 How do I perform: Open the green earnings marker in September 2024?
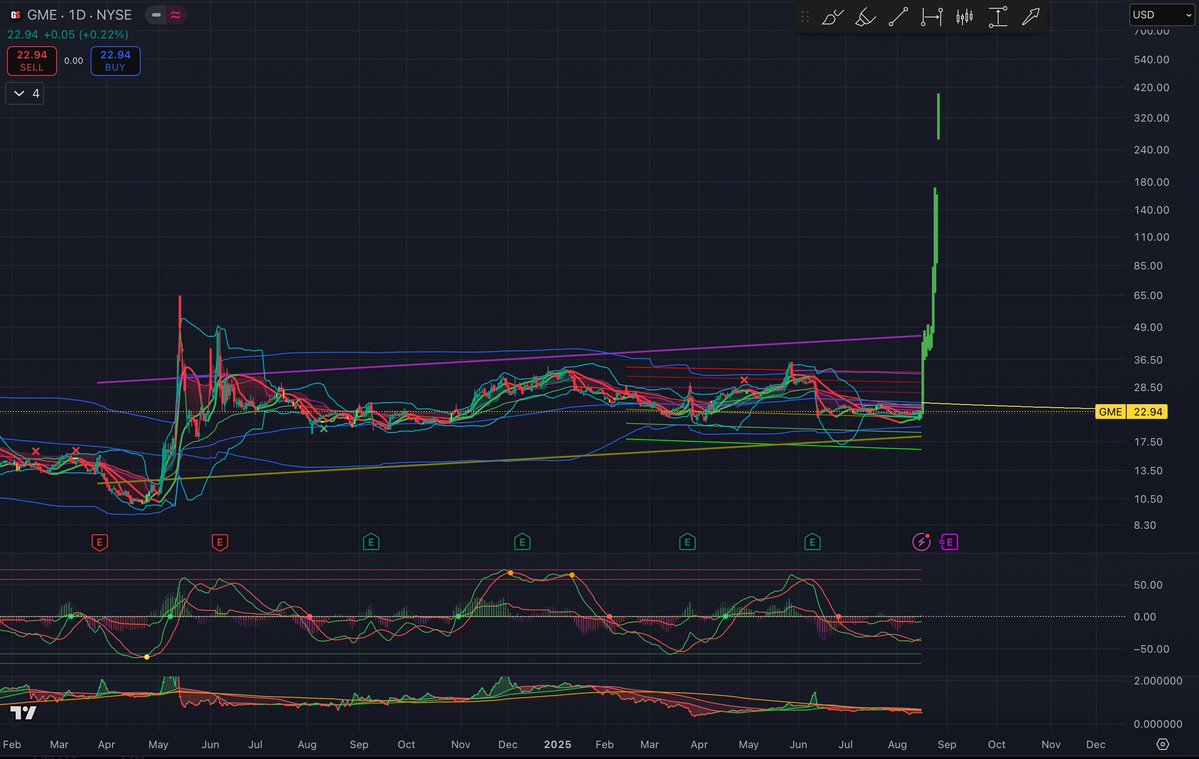[371, 542]
